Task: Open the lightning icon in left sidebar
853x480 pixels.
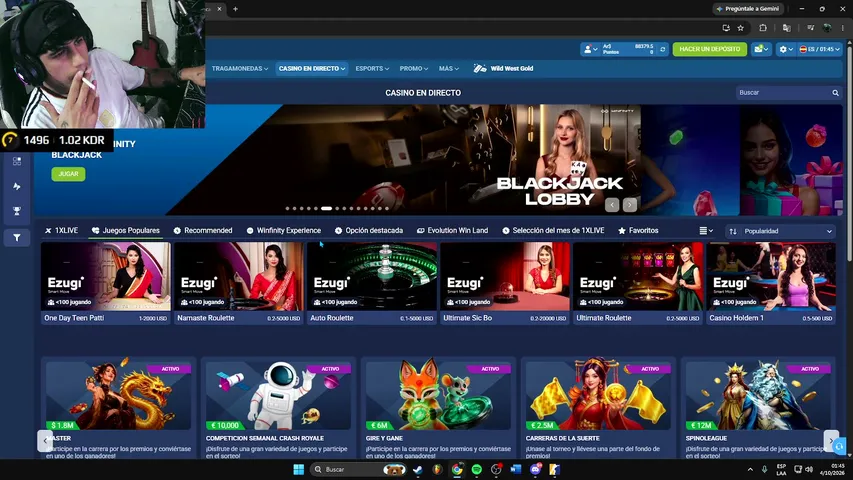Action: click(x=17, y=186)
